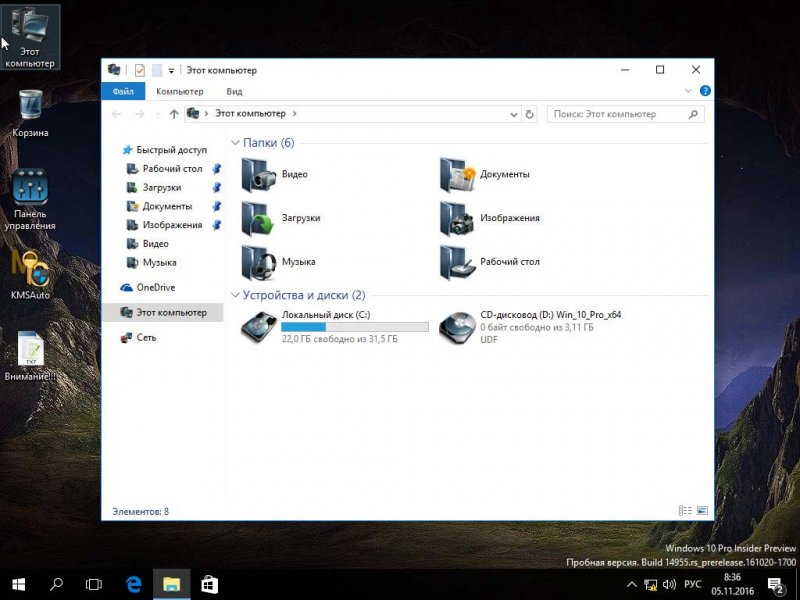The height and width of the screenshot is (600, 800).
Task: Go up one level with the up arrow
Action: tap(174, 114)
